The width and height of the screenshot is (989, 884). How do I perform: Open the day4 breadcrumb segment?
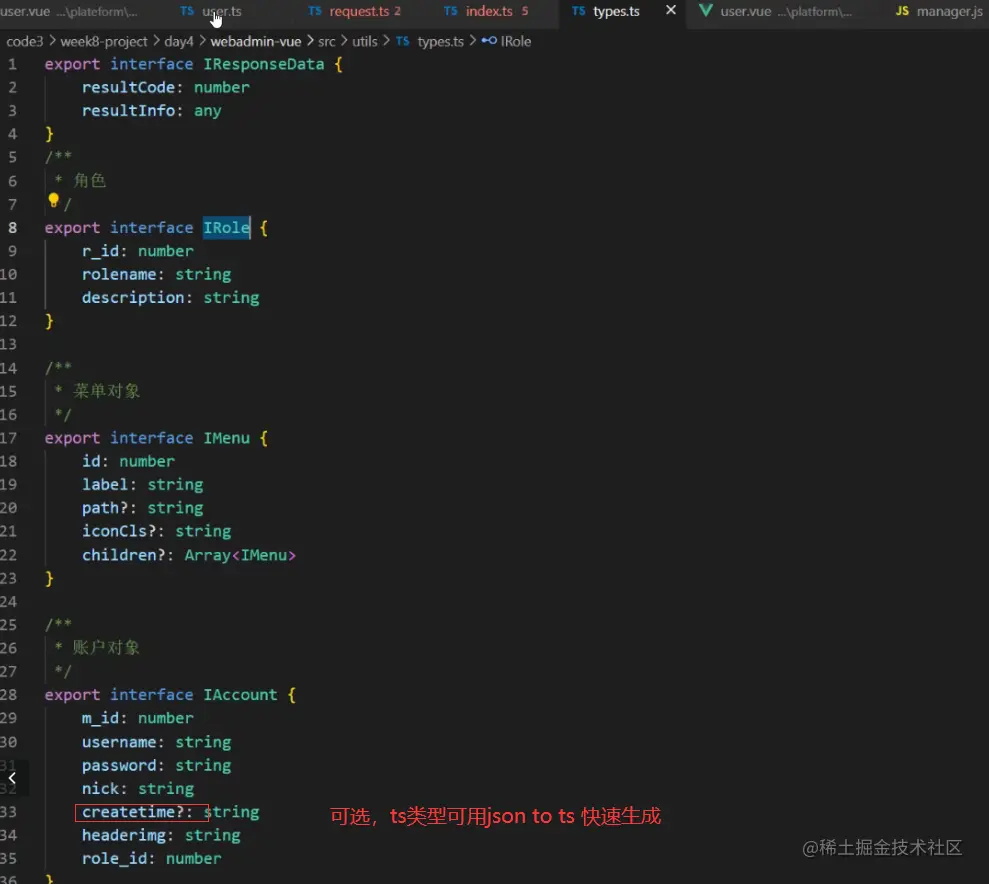[x=178, y=41]
